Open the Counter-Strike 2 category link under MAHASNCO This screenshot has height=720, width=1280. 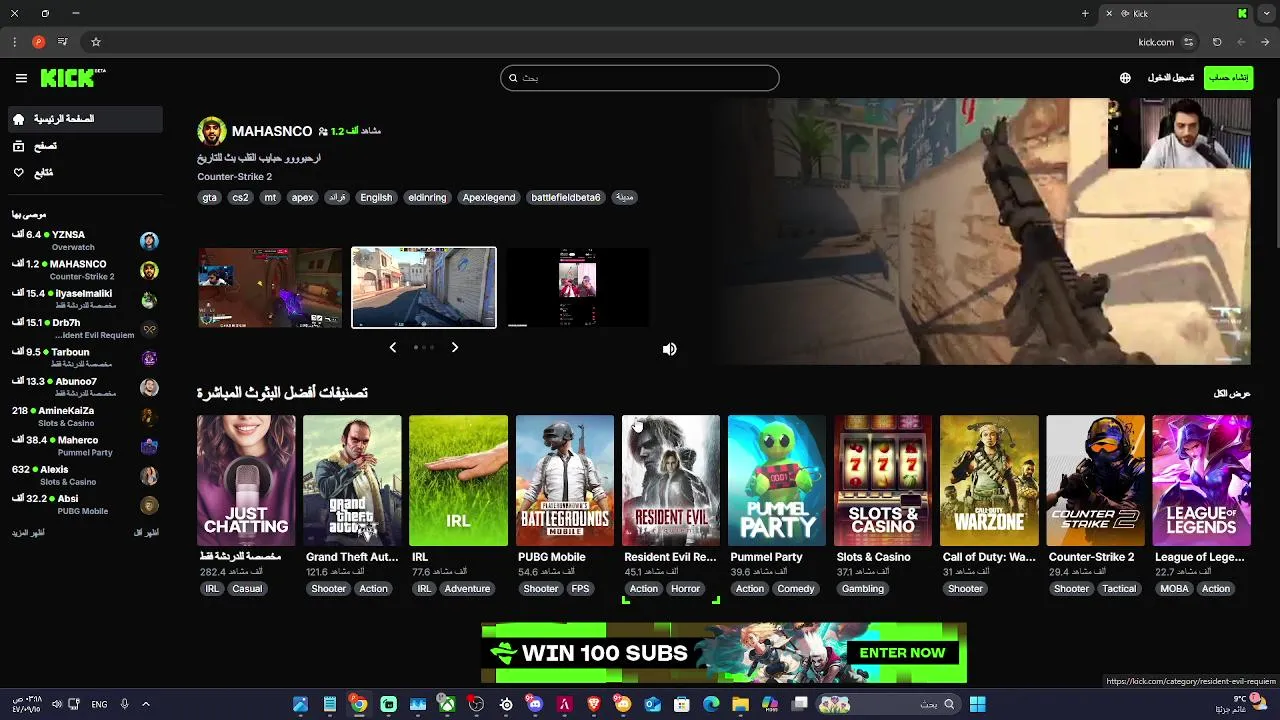tap(234, 177)
